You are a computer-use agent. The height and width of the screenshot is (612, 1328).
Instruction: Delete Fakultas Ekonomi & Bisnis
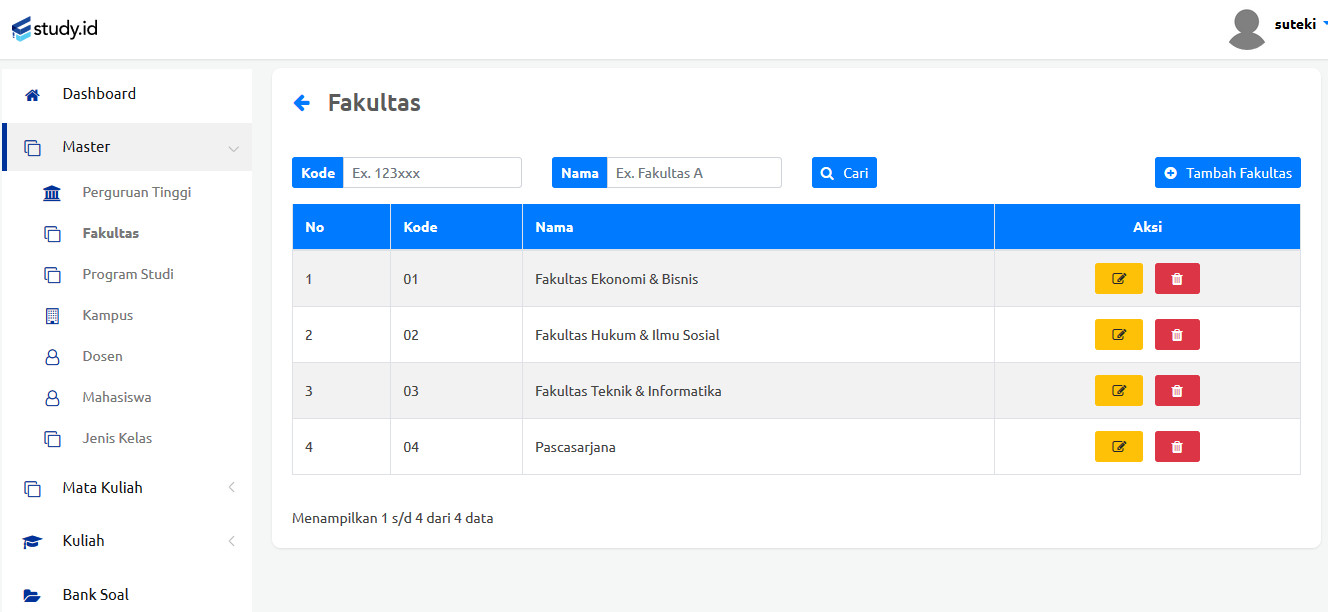[x=1177, y=279]
